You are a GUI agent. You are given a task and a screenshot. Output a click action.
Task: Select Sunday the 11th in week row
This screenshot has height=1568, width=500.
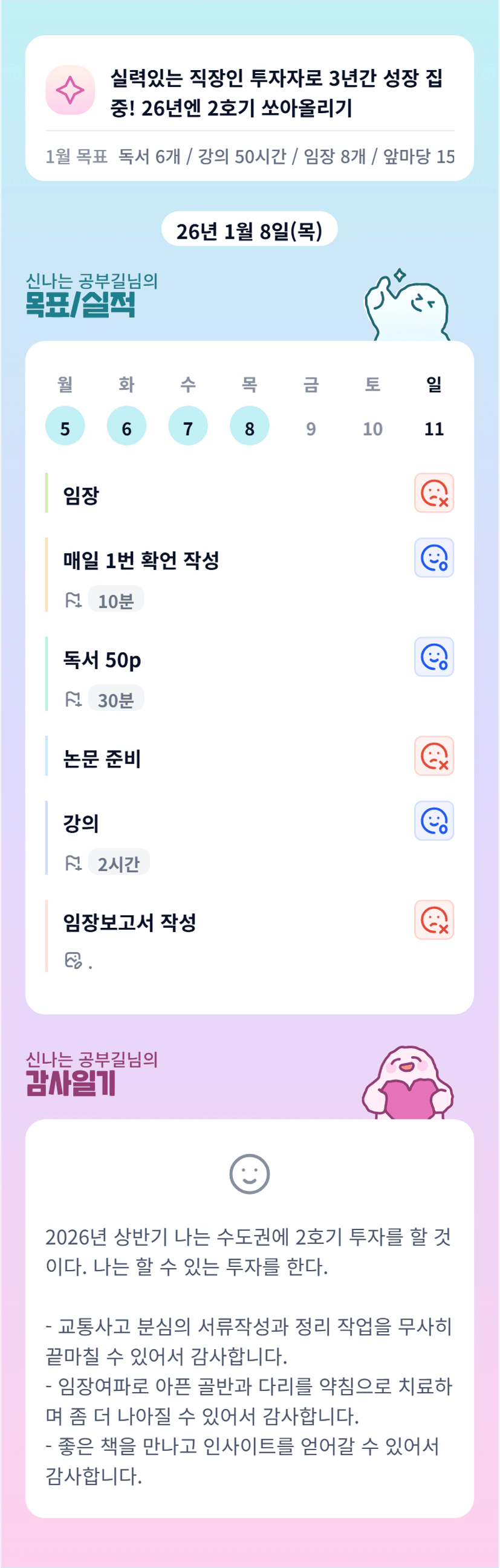tap(433, 429)
